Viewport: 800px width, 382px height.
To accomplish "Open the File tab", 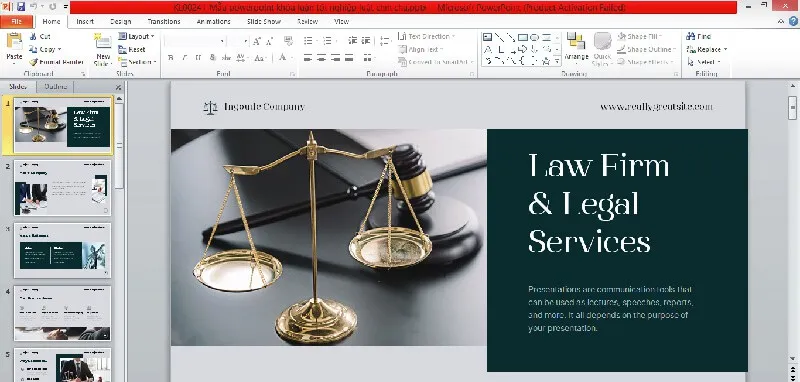I will pos(16,21).
